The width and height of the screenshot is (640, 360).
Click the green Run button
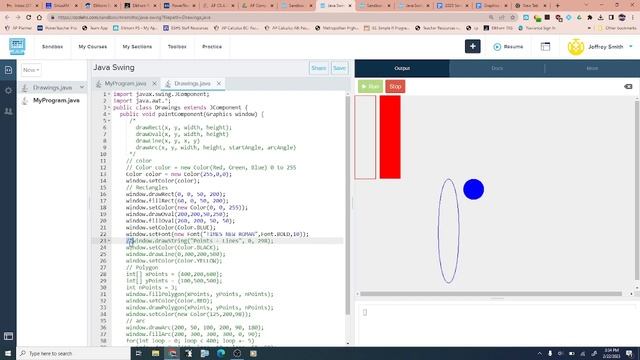pos(370,87)
